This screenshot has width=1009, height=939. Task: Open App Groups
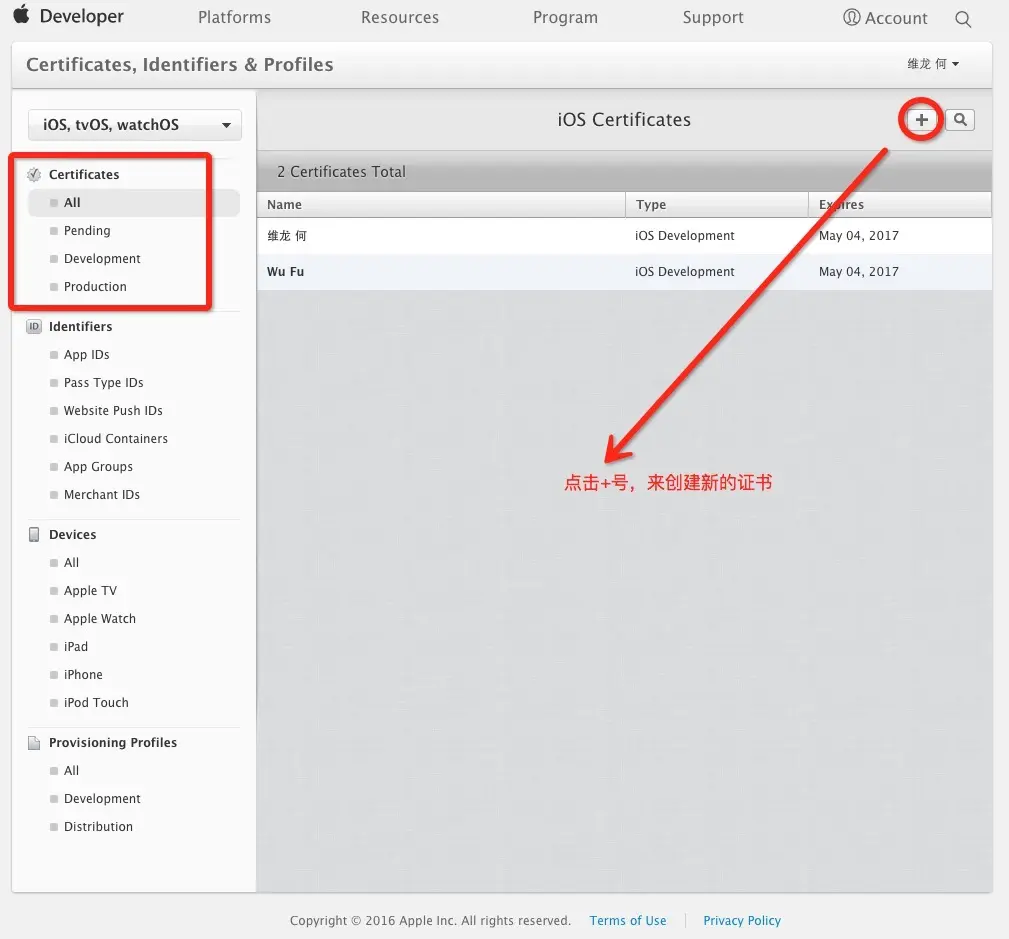[98, 467]
